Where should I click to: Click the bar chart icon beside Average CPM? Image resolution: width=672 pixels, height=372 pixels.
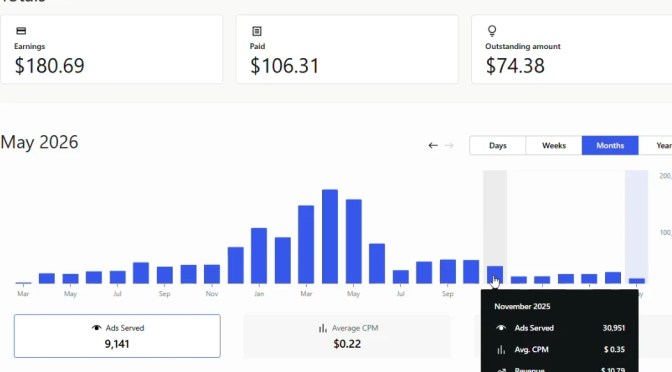[323, 328]
